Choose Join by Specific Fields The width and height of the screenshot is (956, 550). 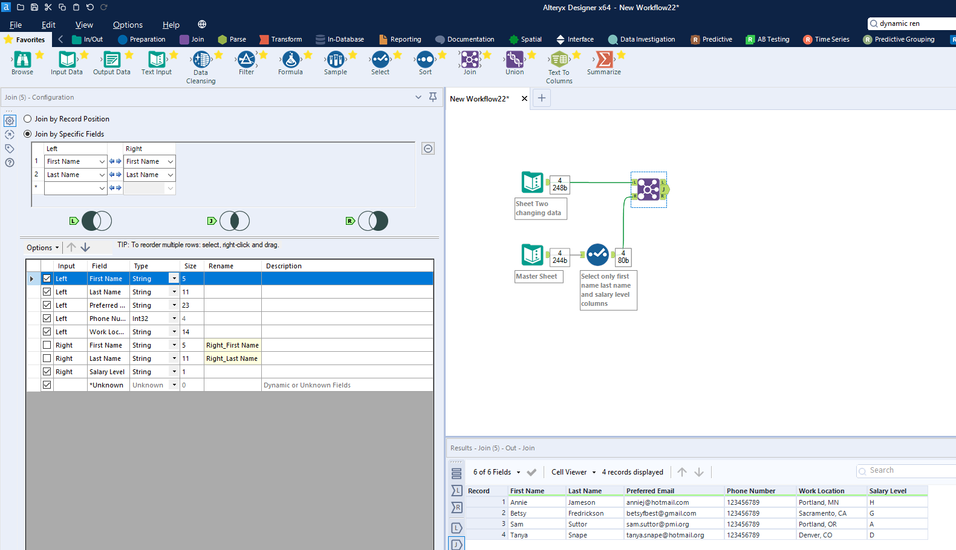click(27, 134)
